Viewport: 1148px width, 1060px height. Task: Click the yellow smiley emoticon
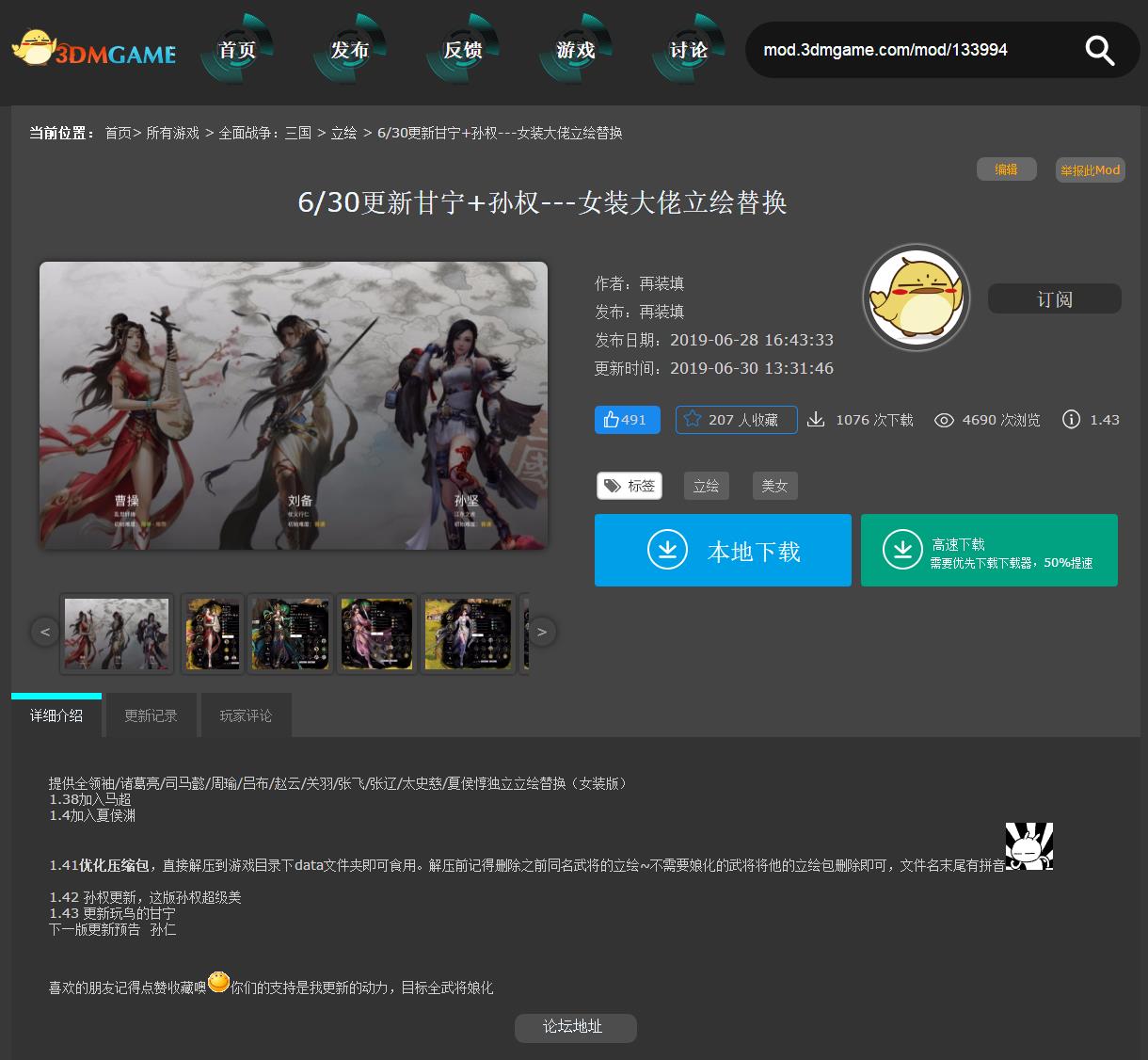(x=218, y=982)
